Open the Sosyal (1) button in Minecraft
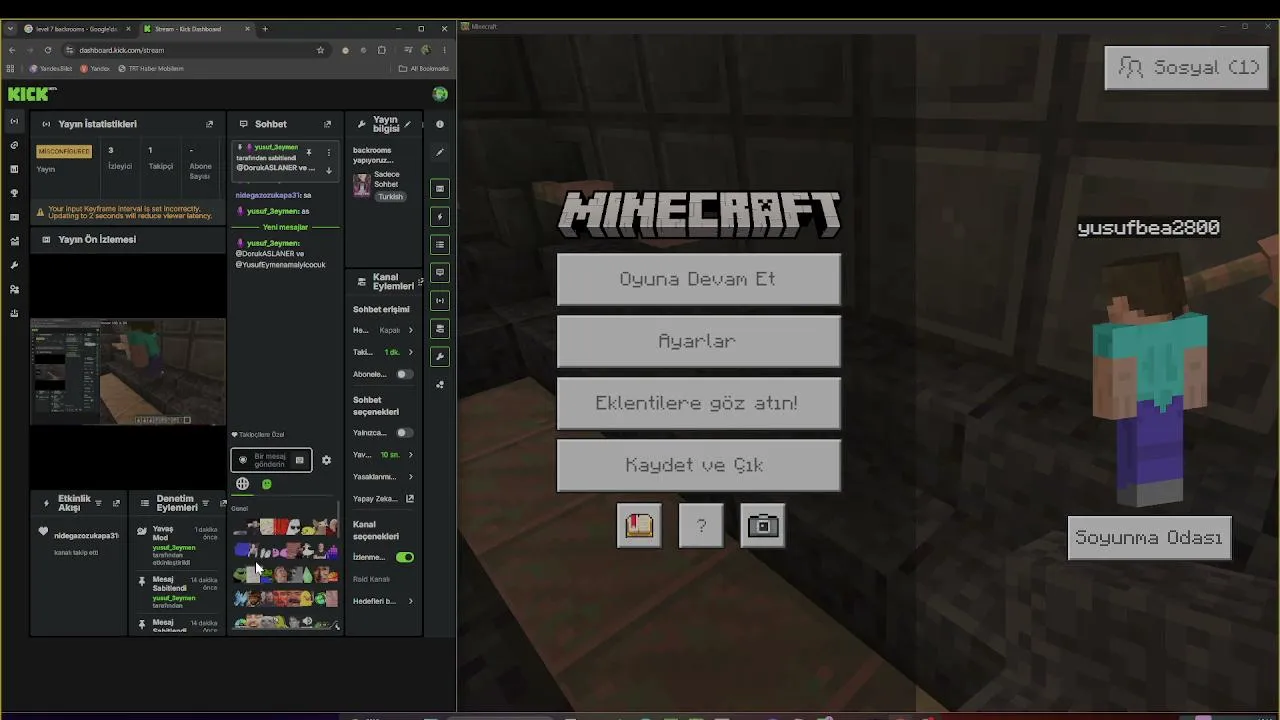 1187,68
